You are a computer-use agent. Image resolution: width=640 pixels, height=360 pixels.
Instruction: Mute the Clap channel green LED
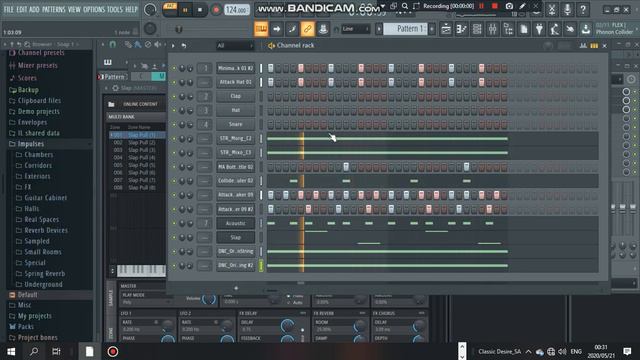(174, 96)
